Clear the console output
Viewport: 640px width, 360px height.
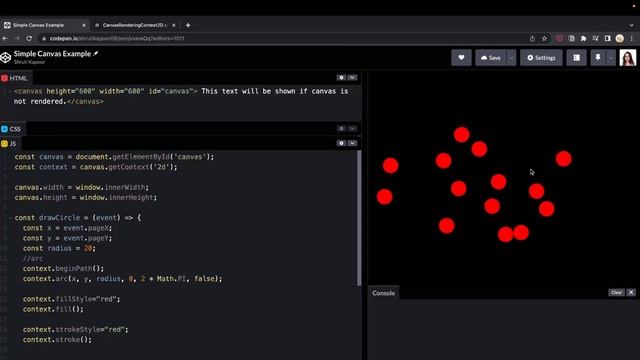click(616, 293)
